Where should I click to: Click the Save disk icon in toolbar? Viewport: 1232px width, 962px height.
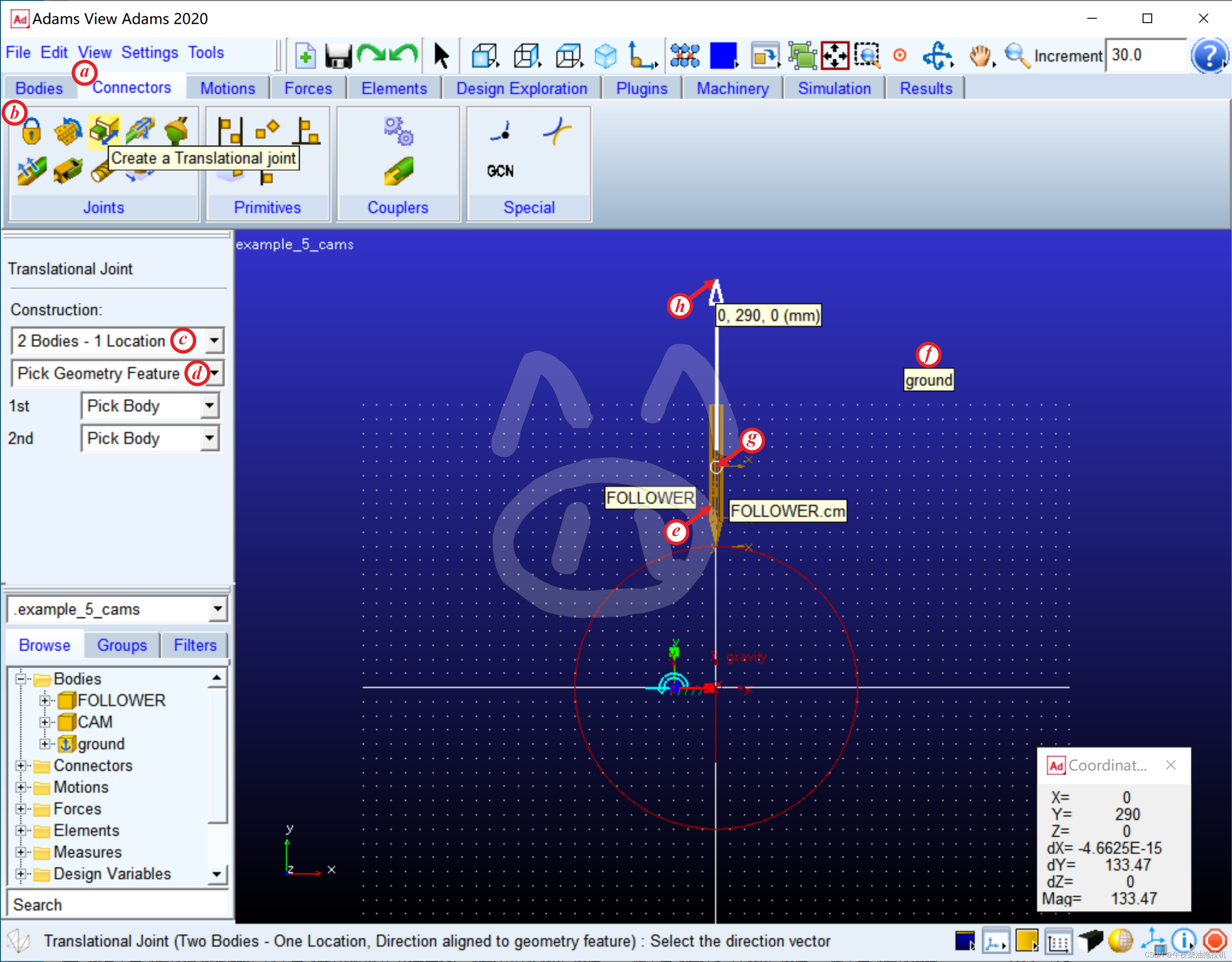(x=338, y=56)
